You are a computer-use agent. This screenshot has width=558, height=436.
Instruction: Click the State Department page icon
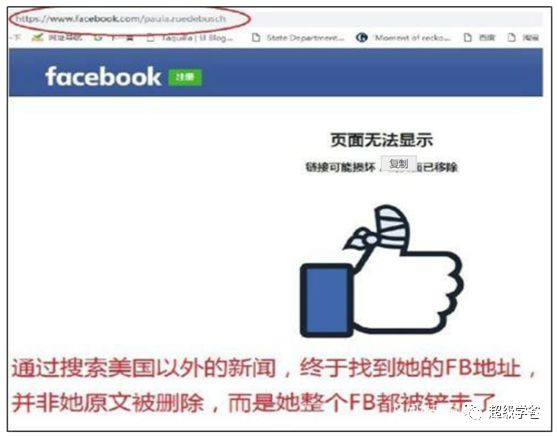256,37
